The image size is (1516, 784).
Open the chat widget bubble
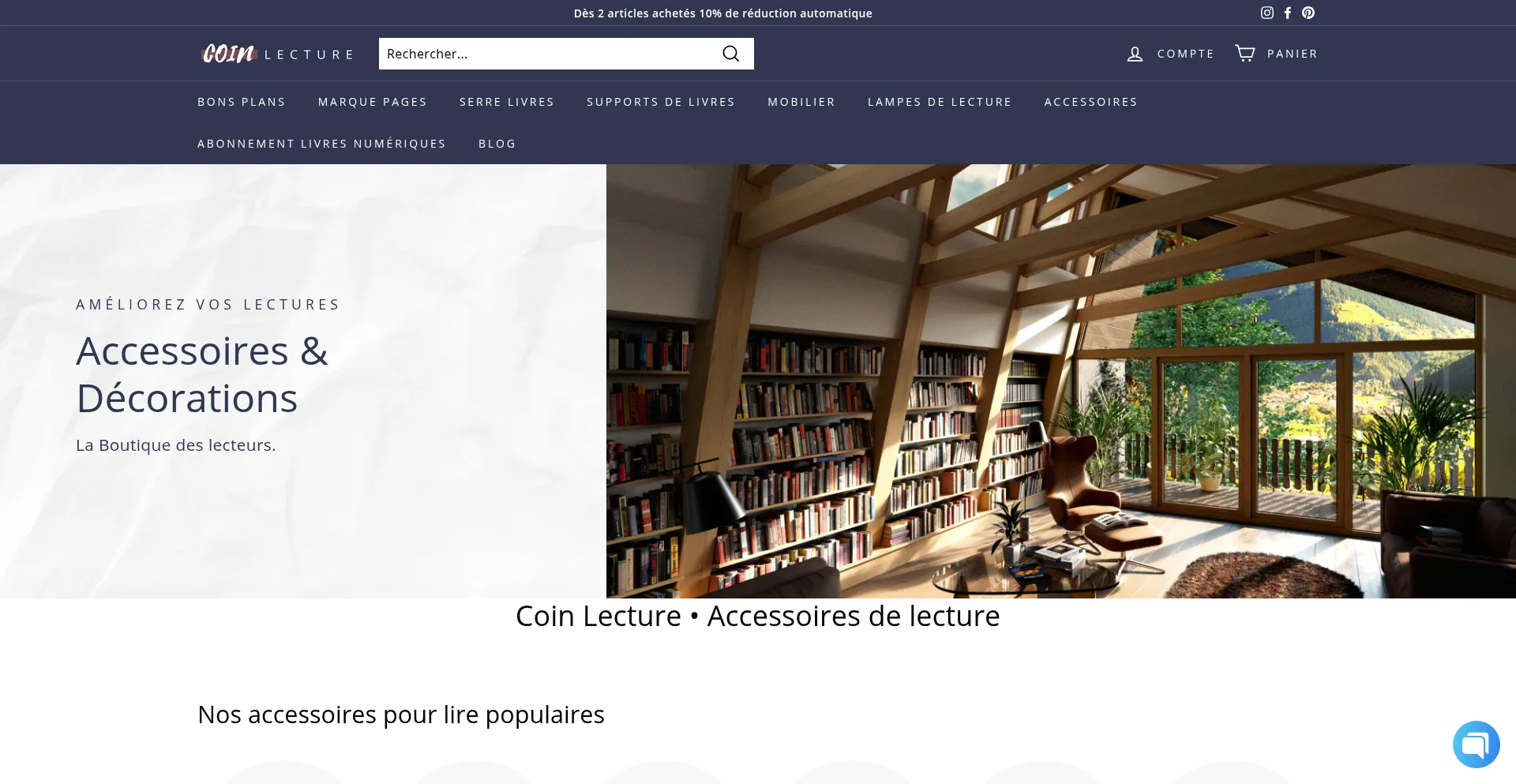1476,744
